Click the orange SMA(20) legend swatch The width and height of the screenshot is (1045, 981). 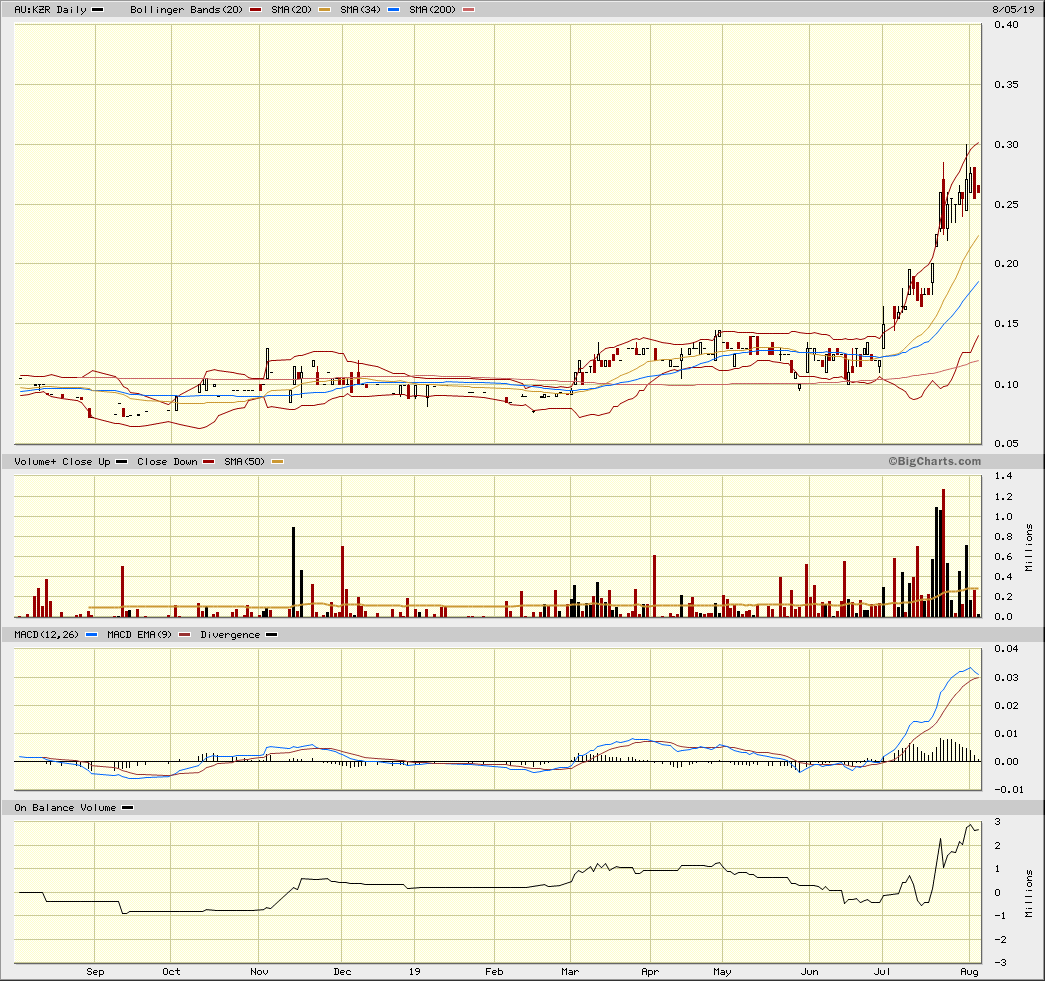coord(325,10)
